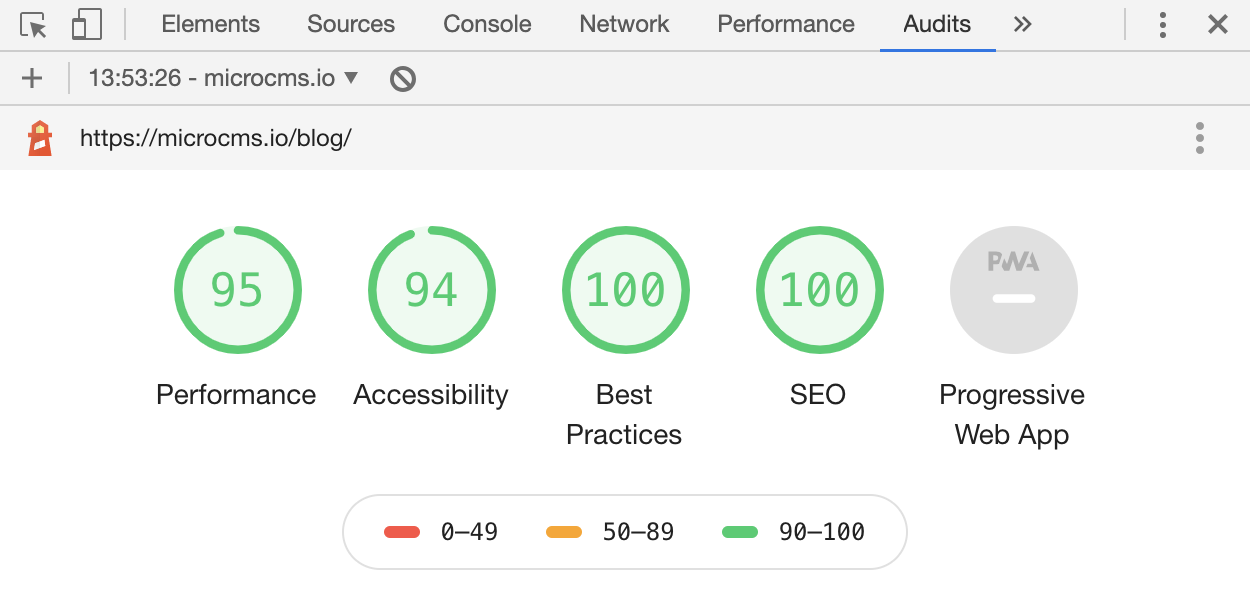Click the Progressive Web App gauge
This screenshot has width=1250, height=610.
(1013, 291)
